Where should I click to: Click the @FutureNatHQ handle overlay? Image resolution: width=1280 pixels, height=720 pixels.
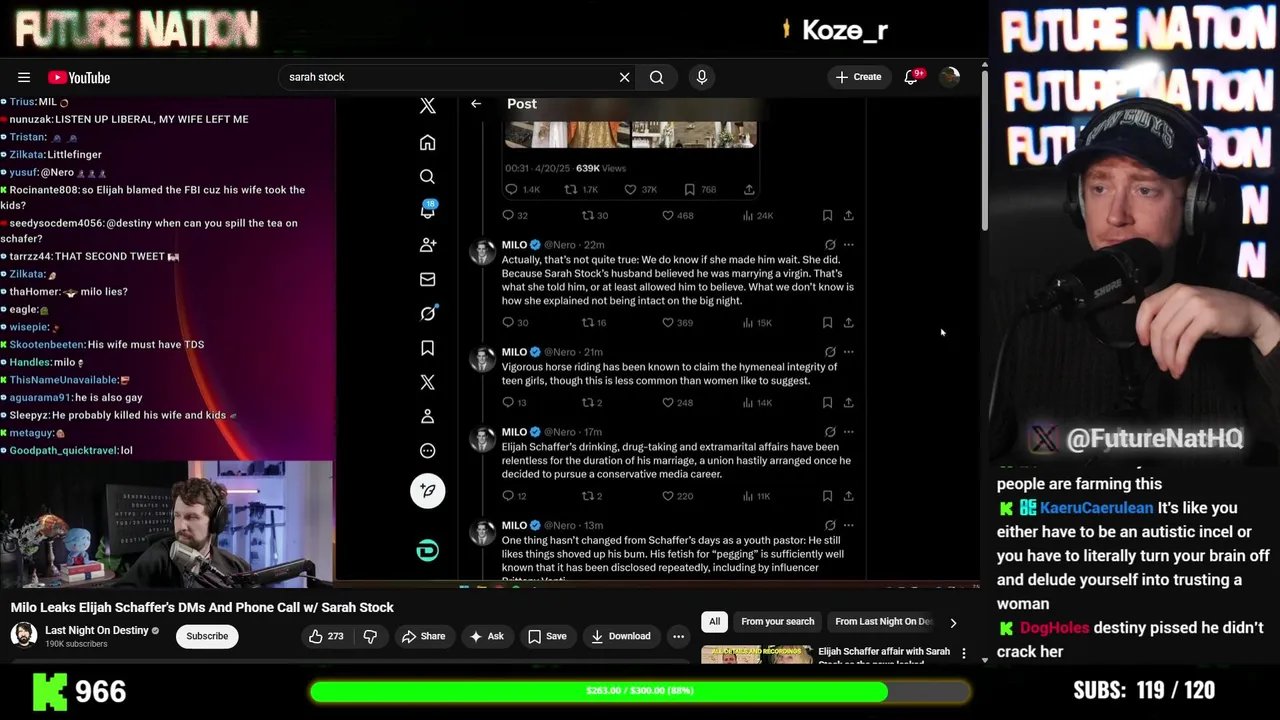click(1153, 438)
